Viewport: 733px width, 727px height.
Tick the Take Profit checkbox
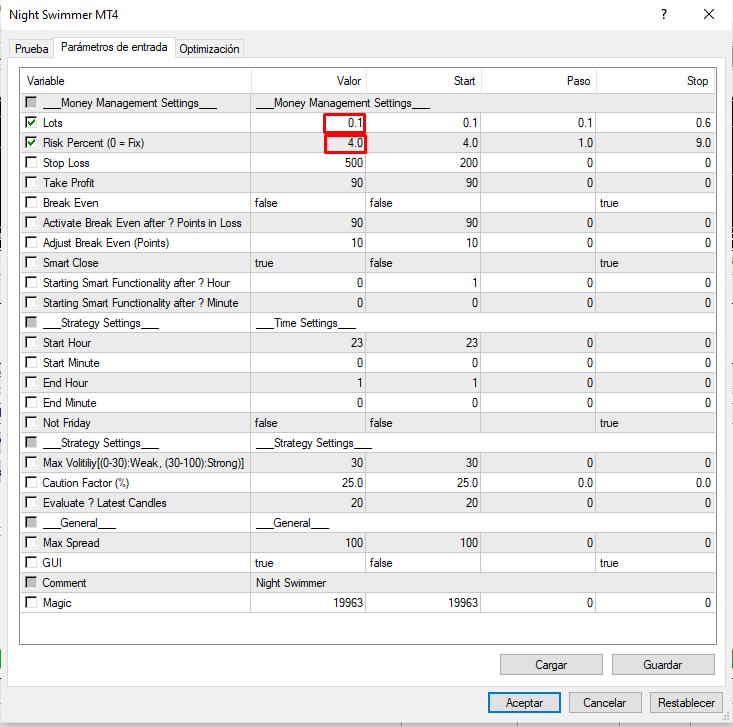31,182
